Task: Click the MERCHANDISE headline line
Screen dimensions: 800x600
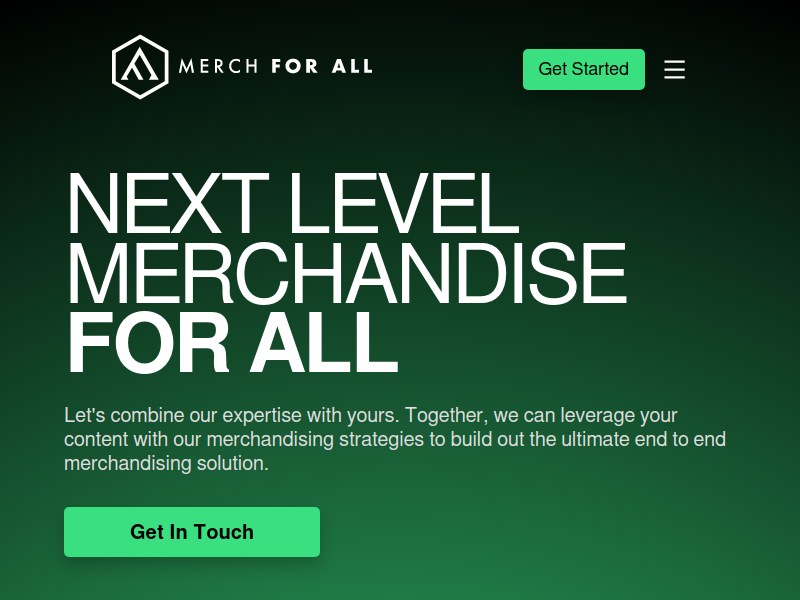Action: 346,273
